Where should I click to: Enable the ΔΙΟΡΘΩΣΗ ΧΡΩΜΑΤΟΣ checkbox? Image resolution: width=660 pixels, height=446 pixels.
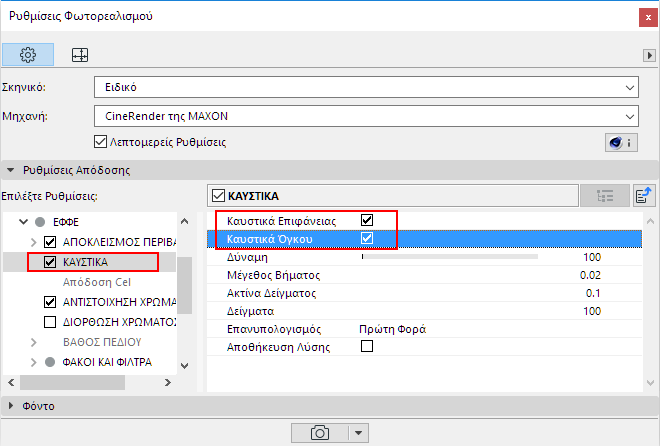tap(50, 322)
